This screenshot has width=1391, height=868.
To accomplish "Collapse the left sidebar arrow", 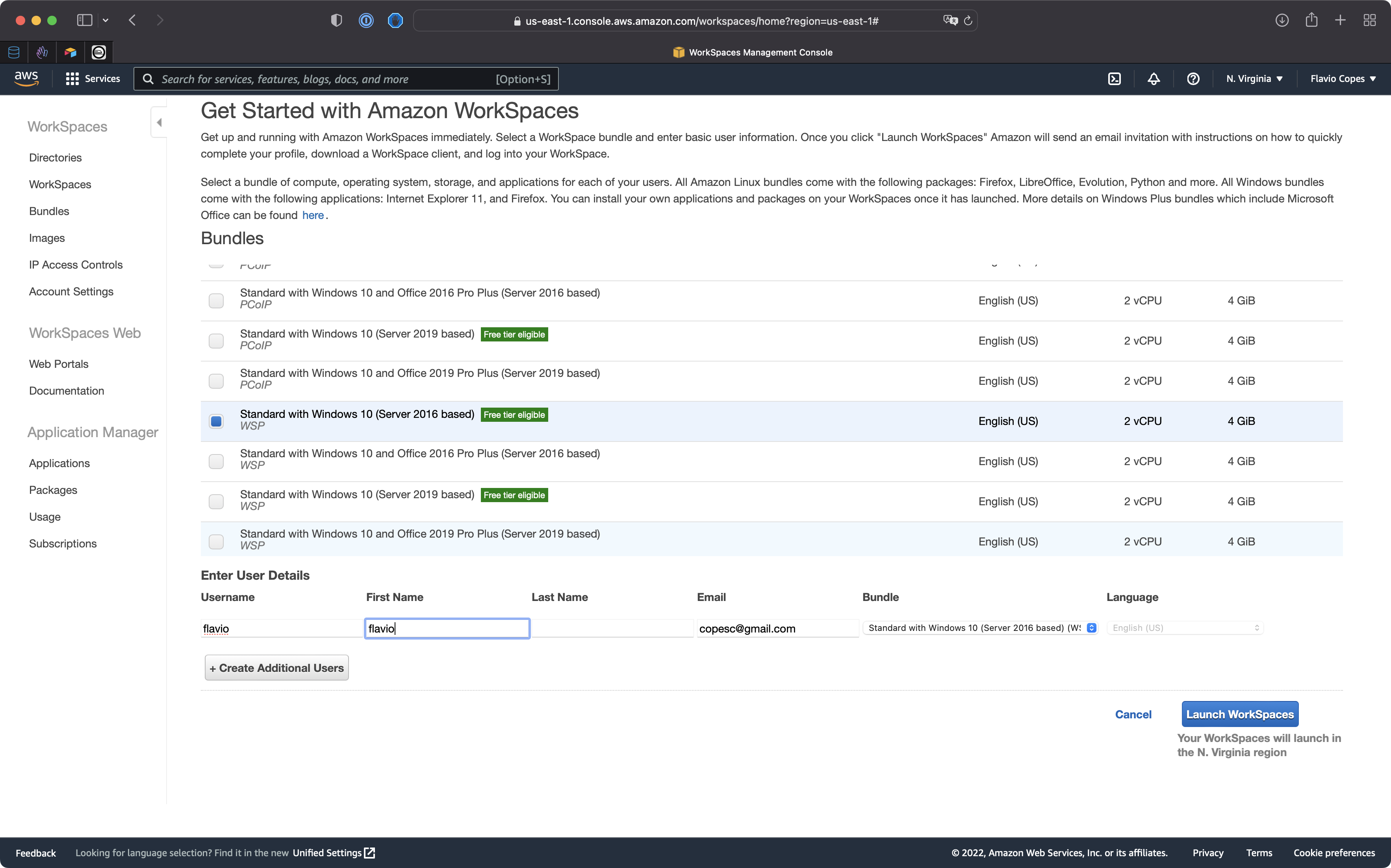I will [x=159, y=122].
